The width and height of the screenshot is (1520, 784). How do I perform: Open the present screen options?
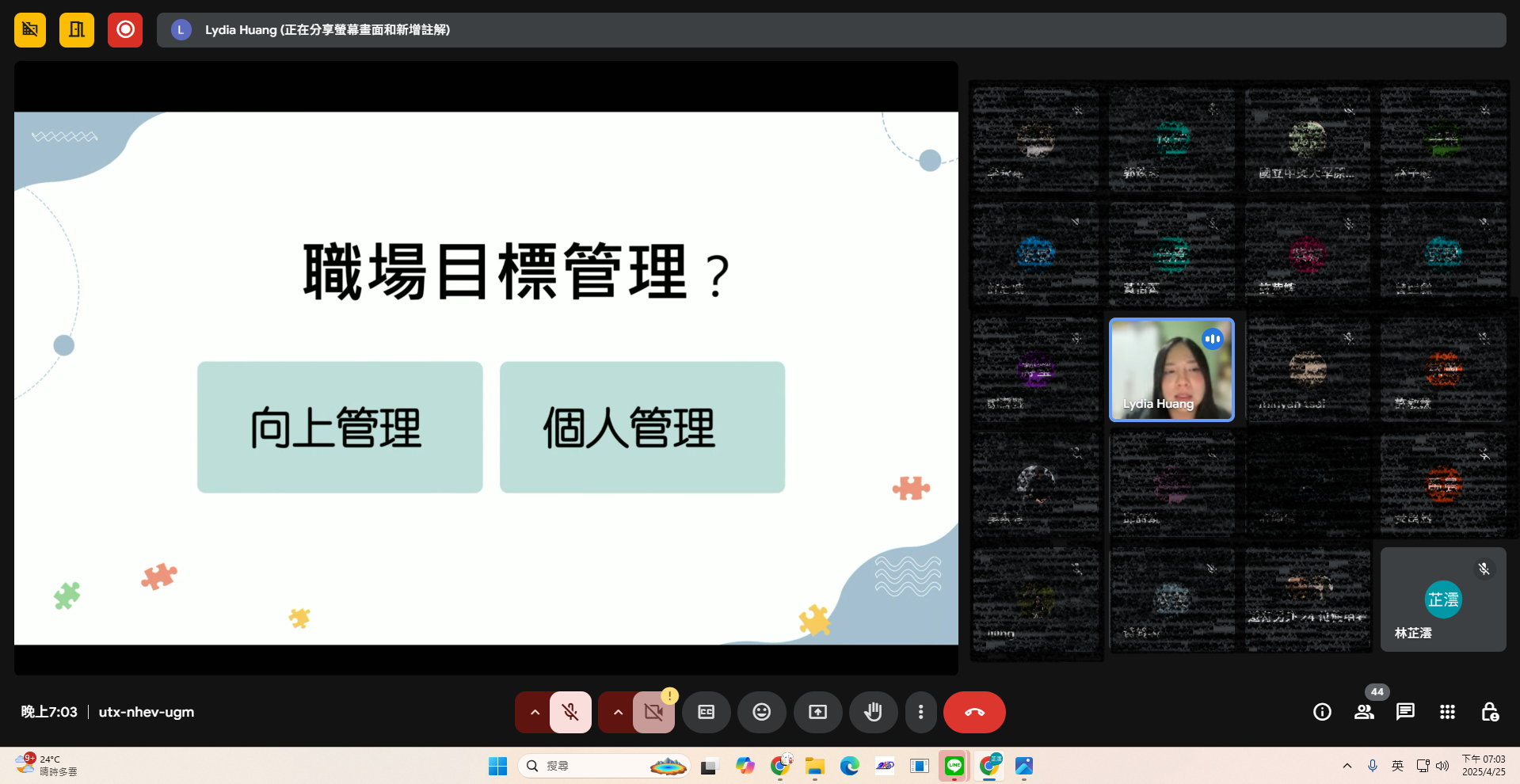click(x=817, y=711)
